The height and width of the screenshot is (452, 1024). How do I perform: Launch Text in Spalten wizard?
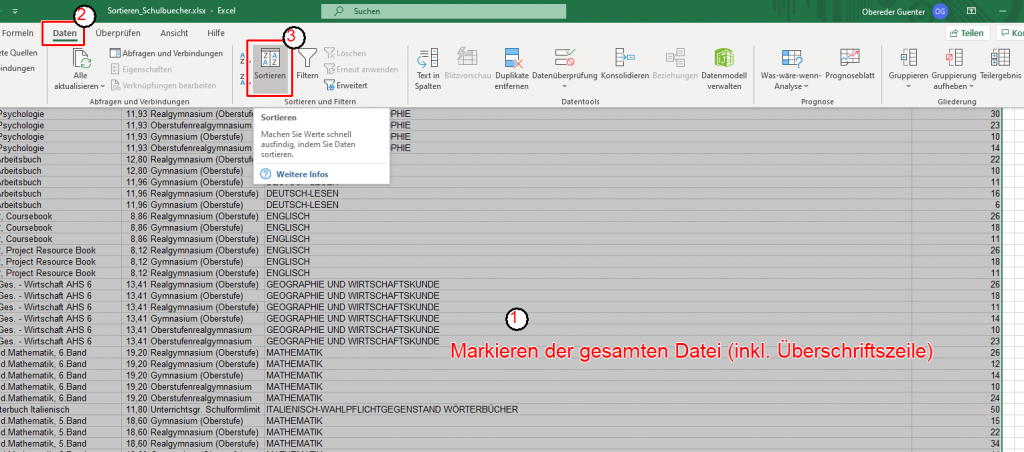[x=428, y=69]
